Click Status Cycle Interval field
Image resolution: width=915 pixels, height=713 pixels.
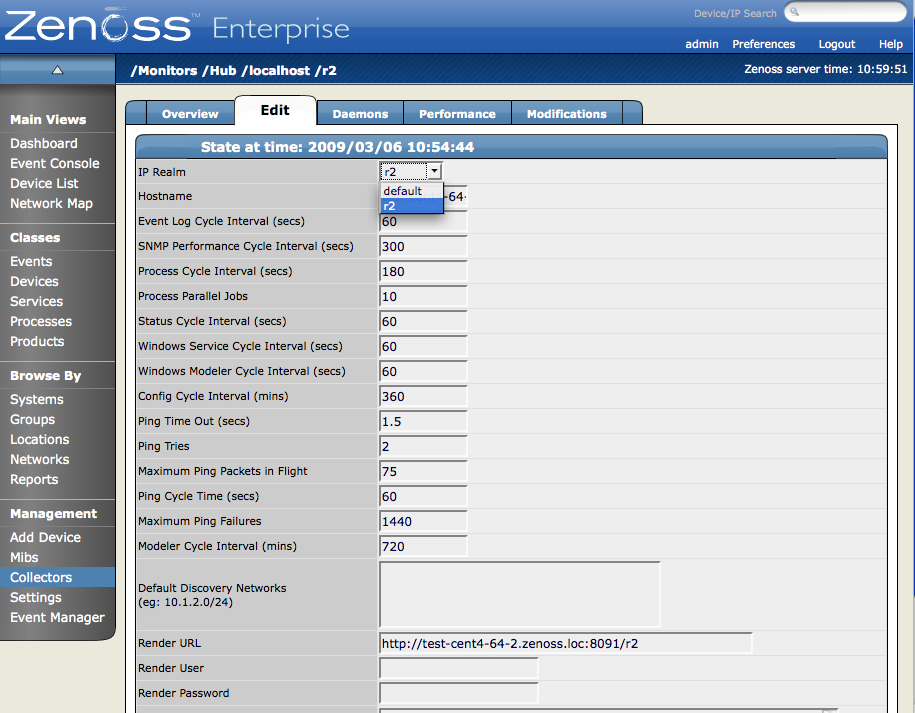(423, 321)
